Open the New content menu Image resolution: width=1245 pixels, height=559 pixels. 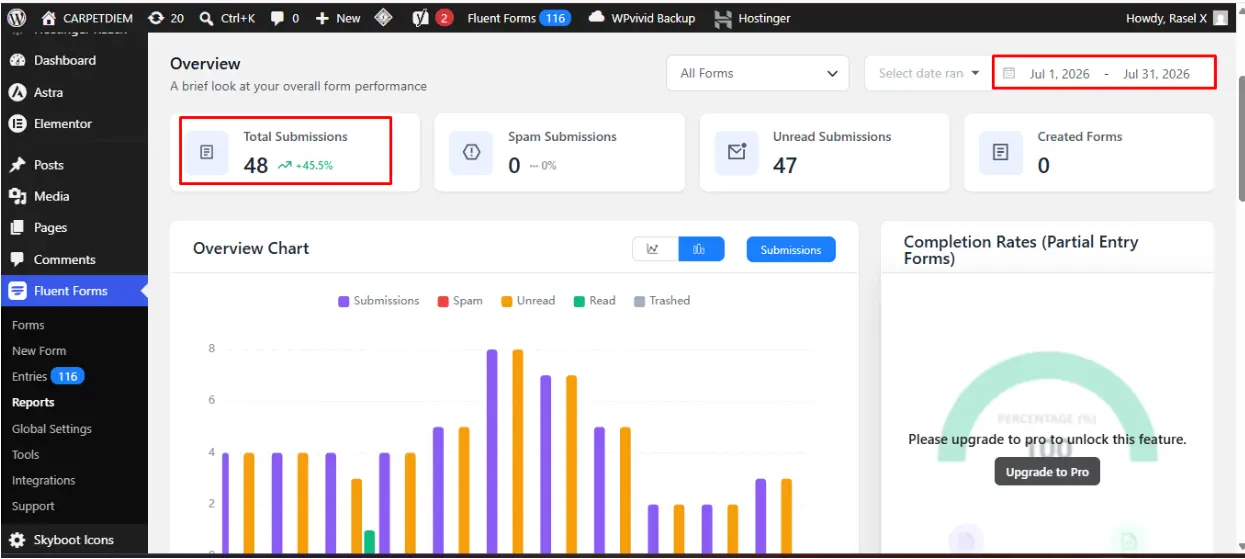pyautogui.click(x=338, y=18)
